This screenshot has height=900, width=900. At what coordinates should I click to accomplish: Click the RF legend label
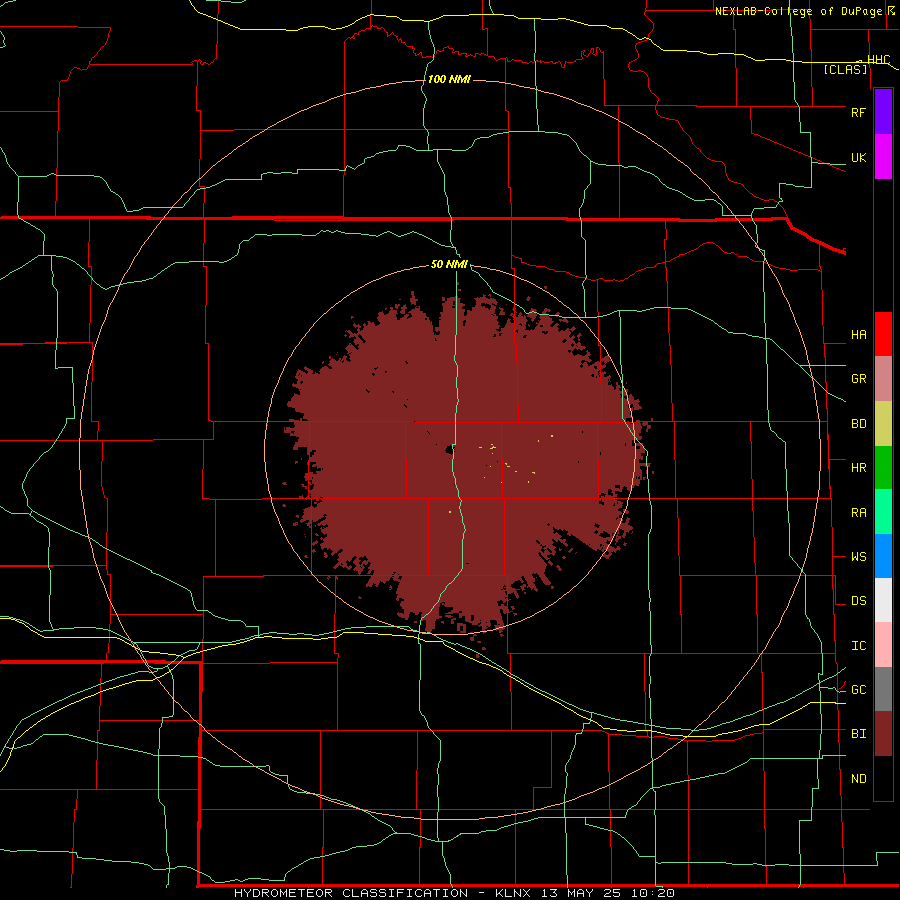(x=858, y=112)
